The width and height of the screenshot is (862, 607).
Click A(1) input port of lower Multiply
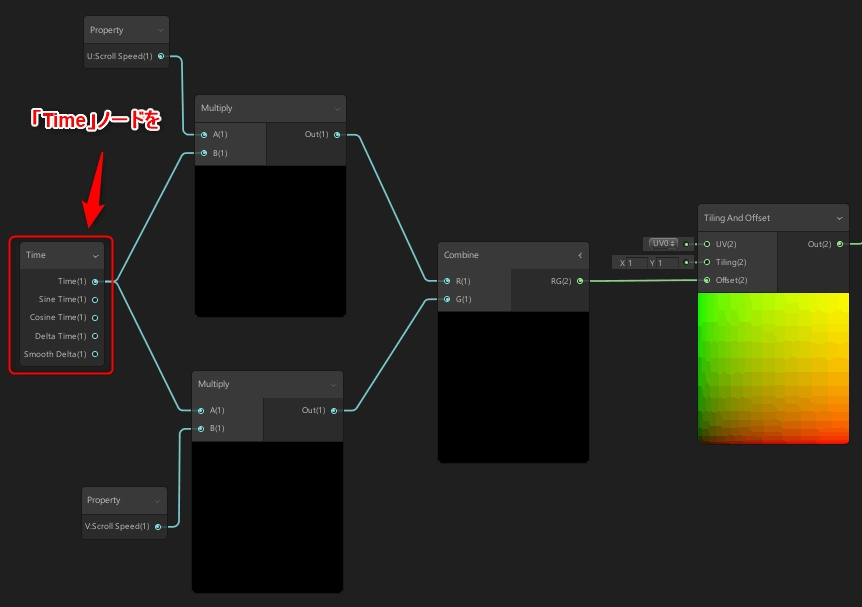click(201, 411)
